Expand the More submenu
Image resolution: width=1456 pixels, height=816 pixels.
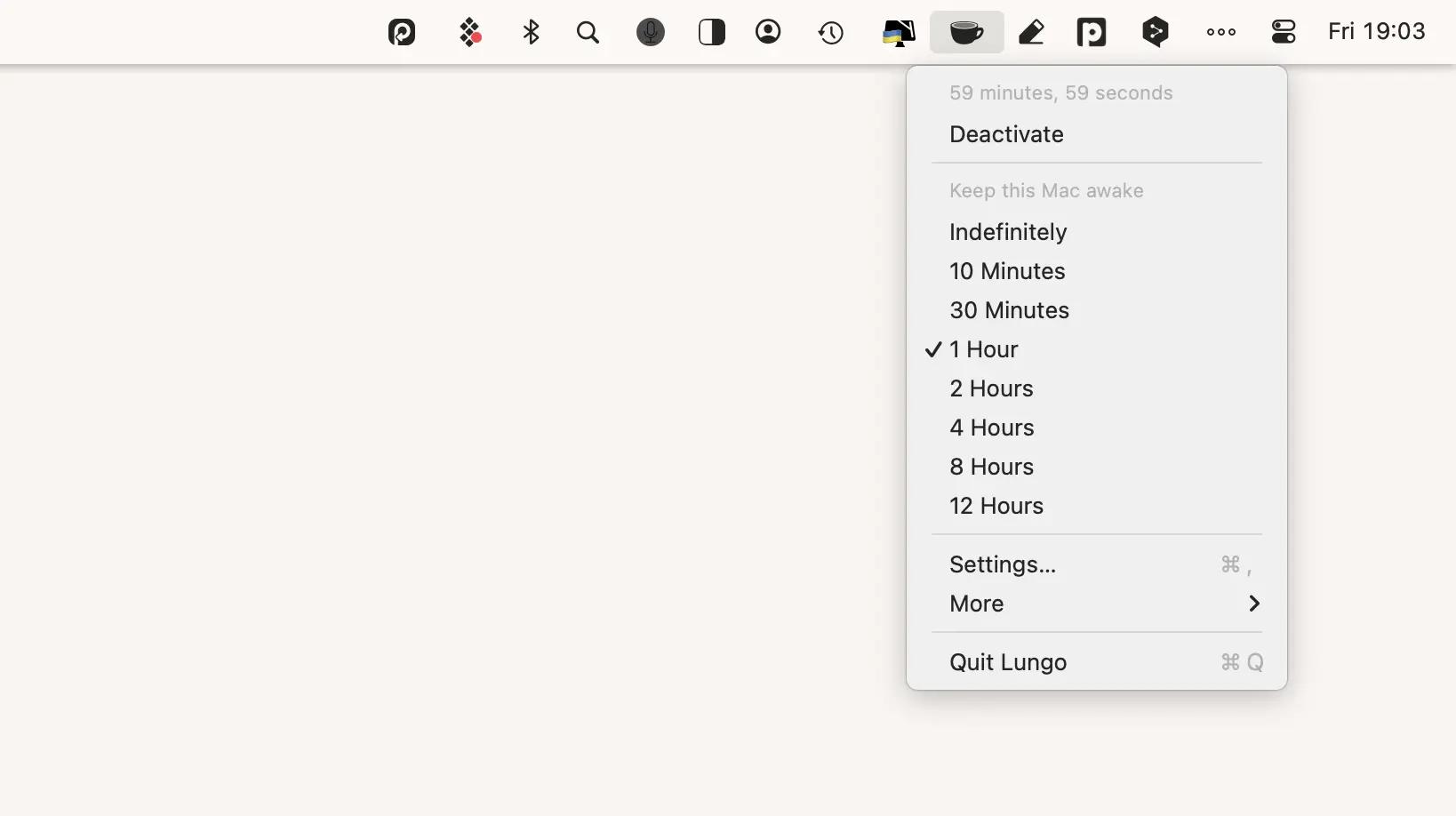pyautogui.click(x=975, y=604)
